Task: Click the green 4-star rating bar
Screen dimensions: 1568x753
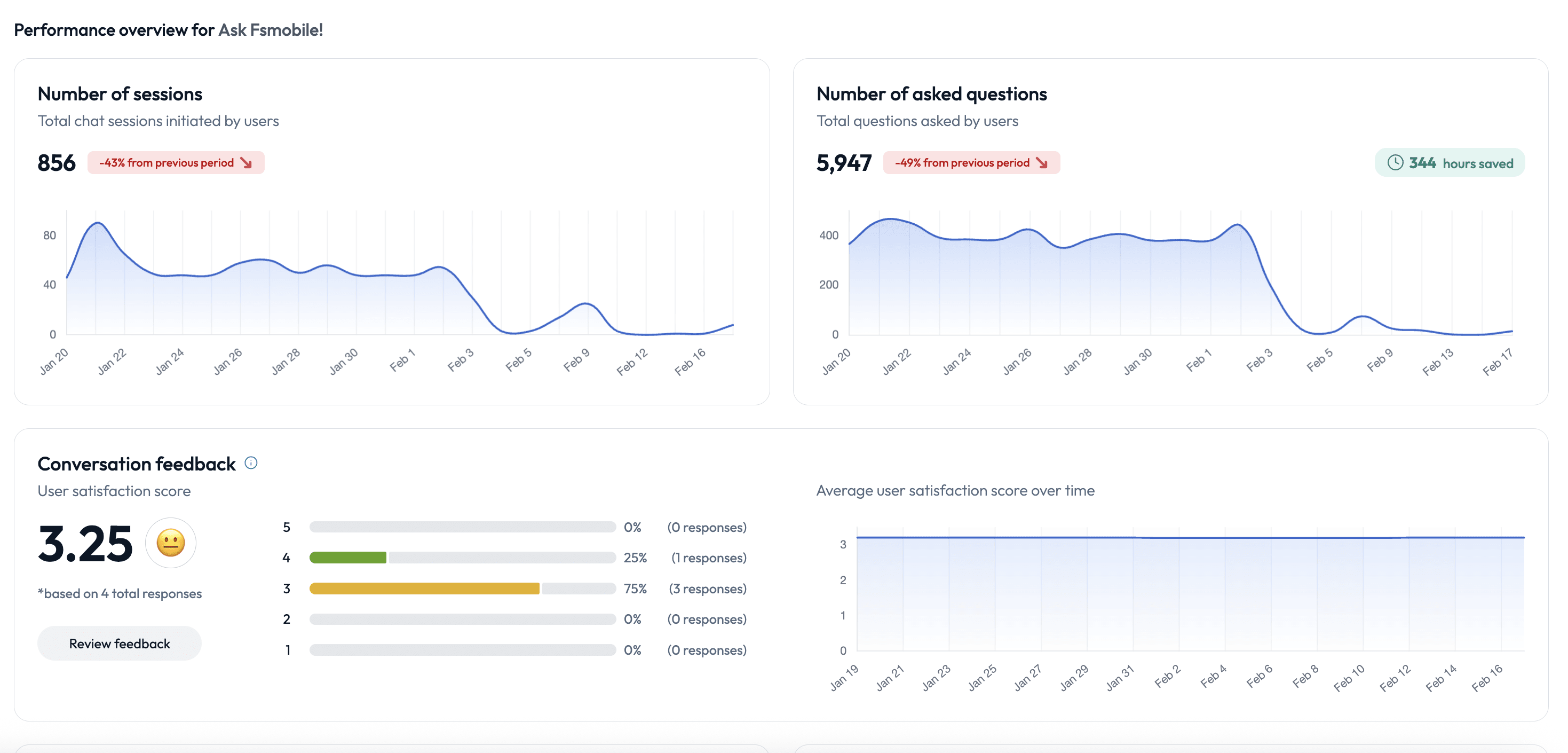Action: (x=347, y=558)
